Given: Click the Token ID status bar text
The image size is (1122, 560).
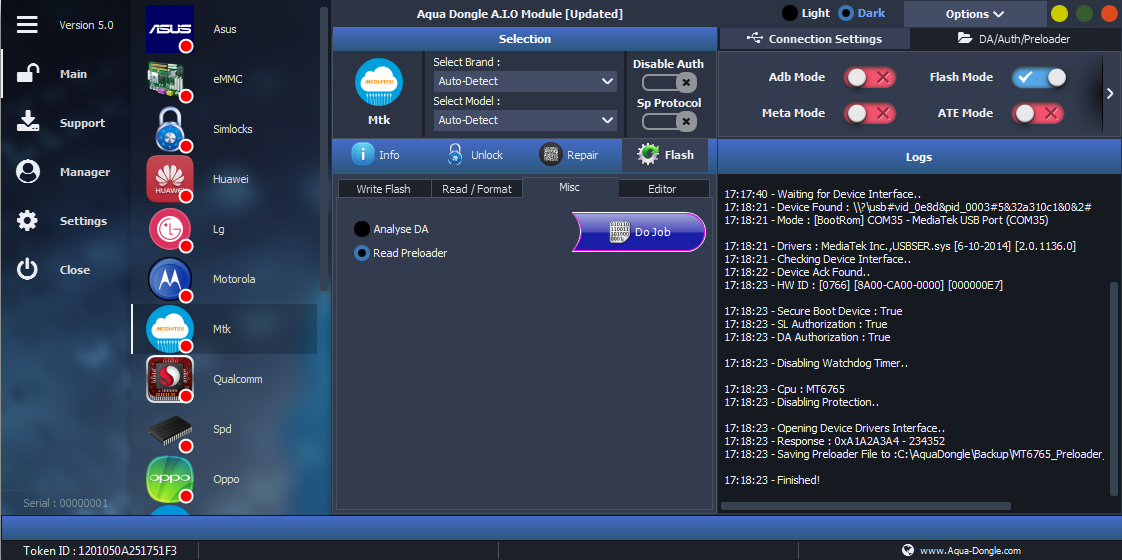Looking at the screenshot, I should [x=100, y=551].
